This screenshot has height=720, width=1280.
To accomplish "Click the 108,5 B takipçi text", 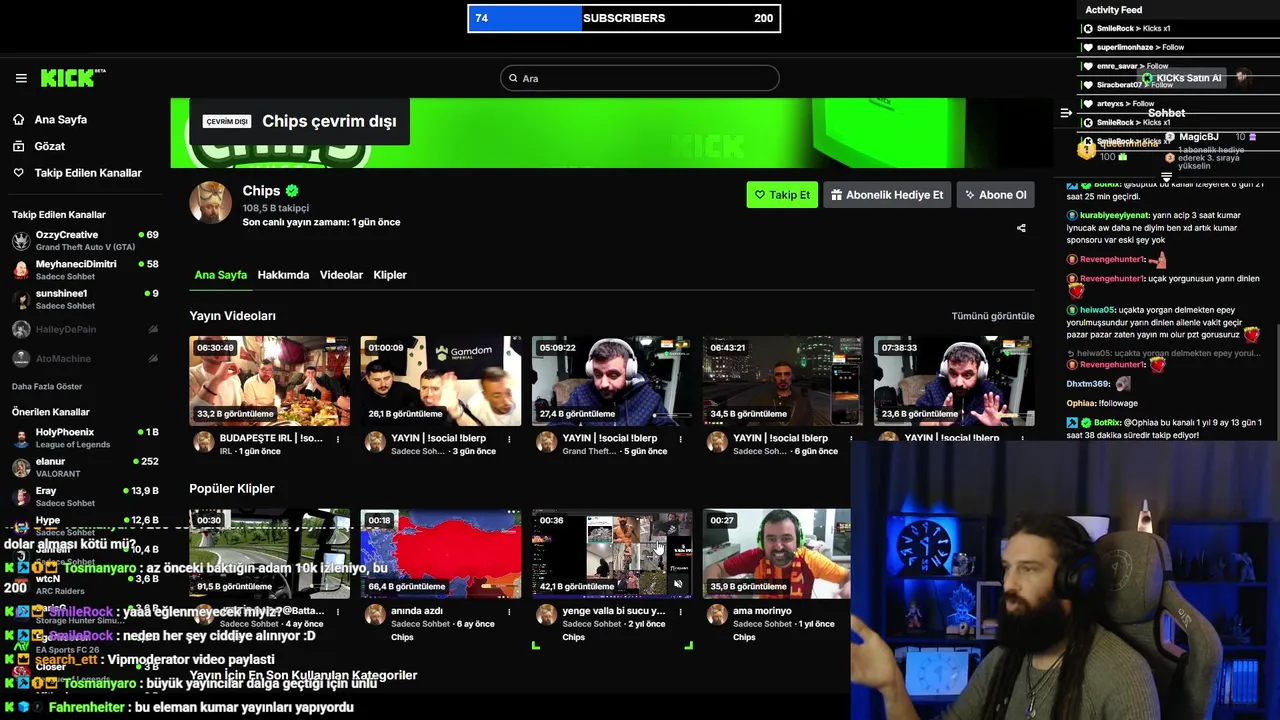I will (x=275, y=208).
